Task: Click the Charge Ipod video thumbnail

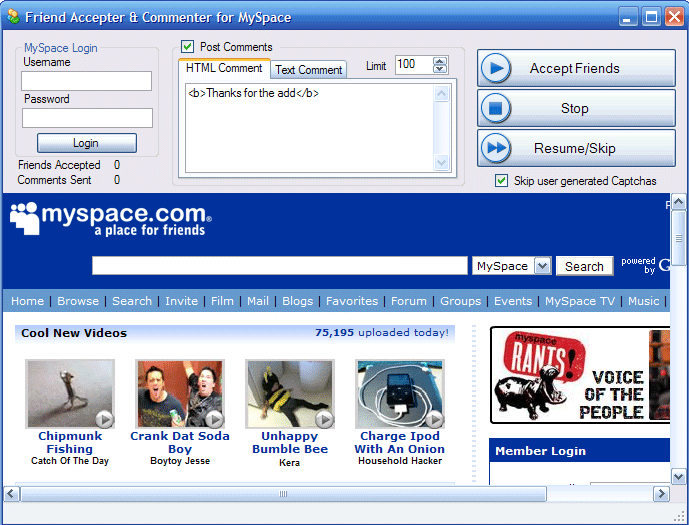Action: tap(400, 394)
